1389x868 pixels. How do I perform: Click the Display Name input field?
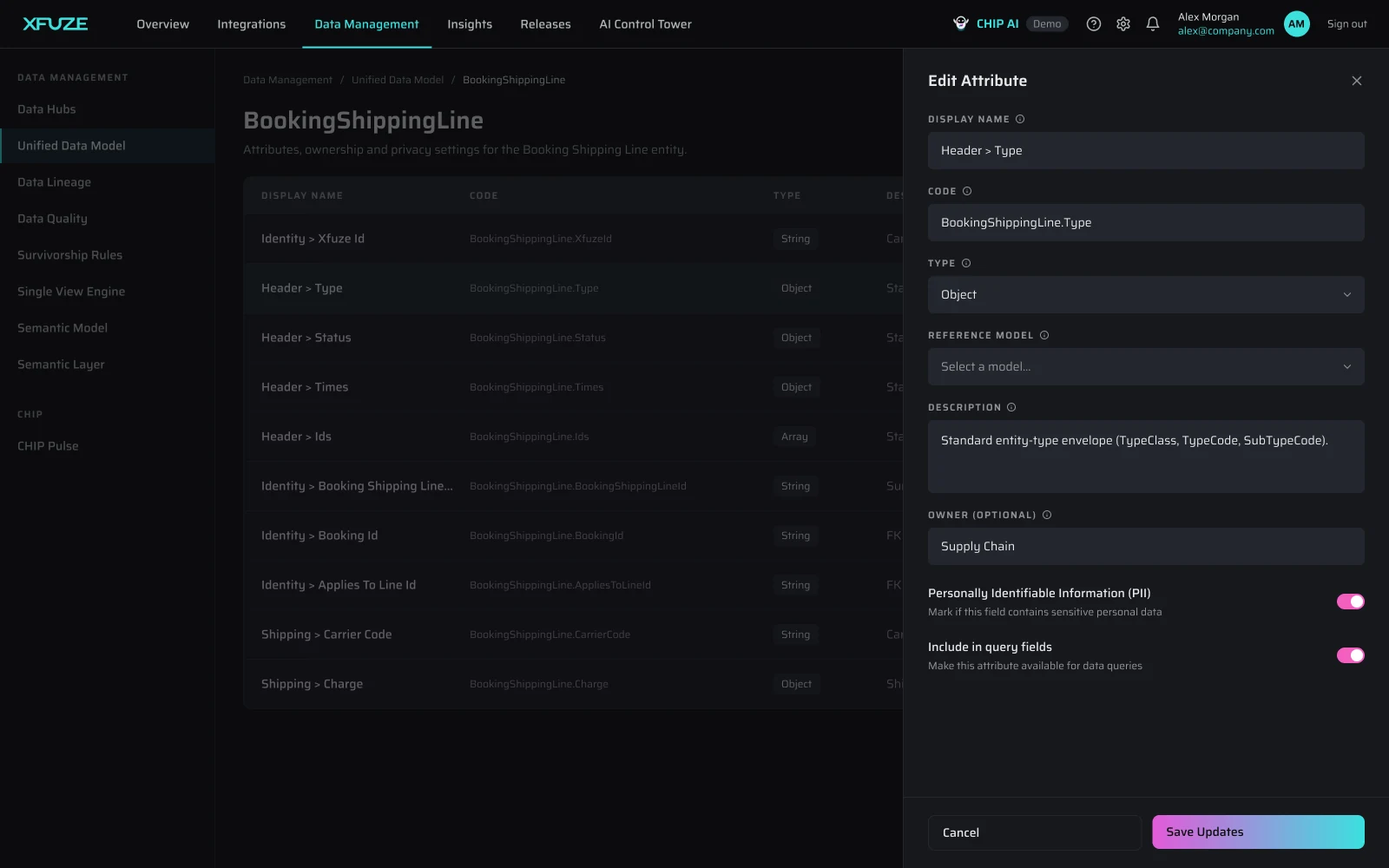click(x=1146, y=150)
